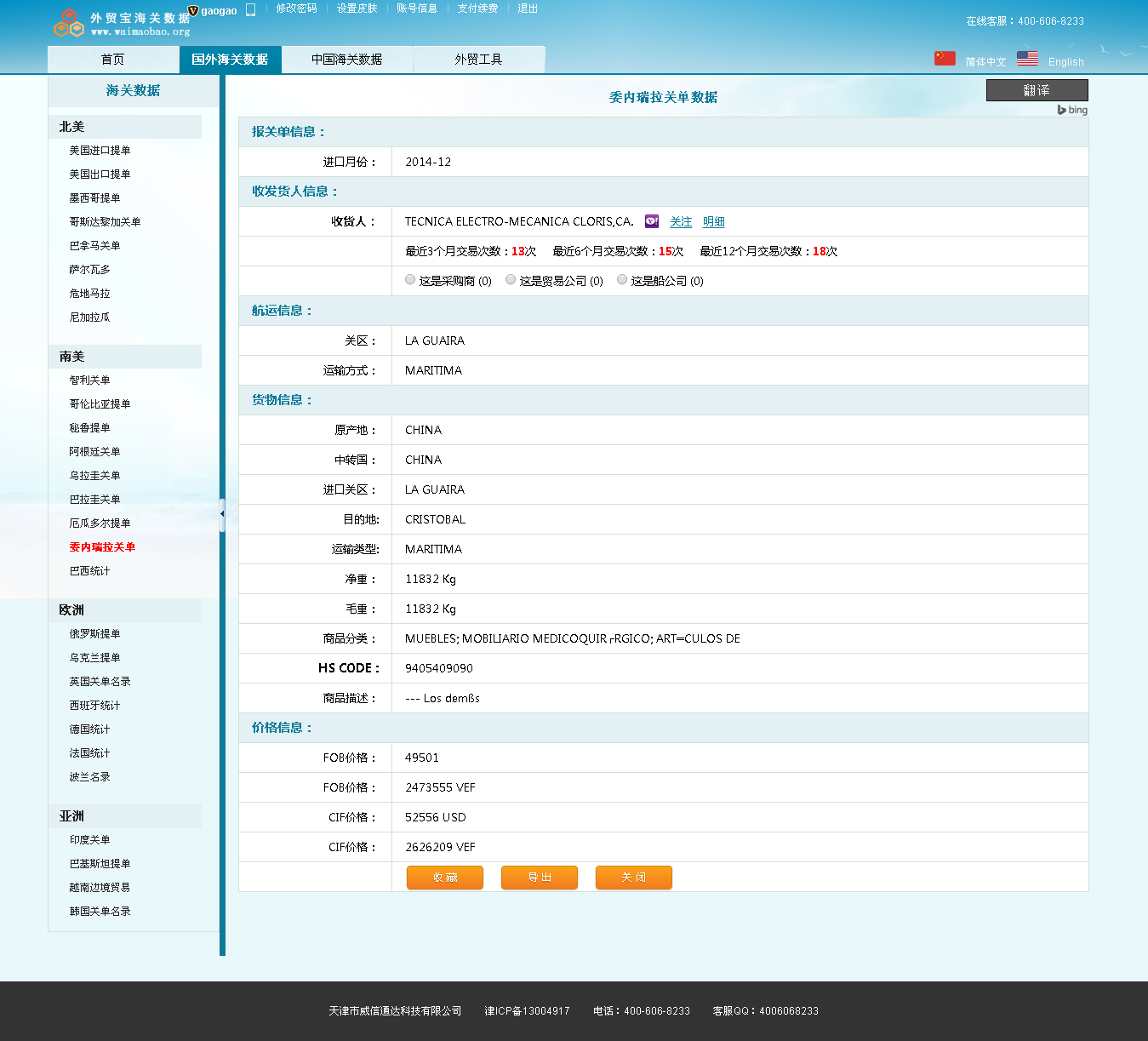Open 哥伦比亚提单 in the sidebar
The image size is (1148, 1041).
coord(100,404)
